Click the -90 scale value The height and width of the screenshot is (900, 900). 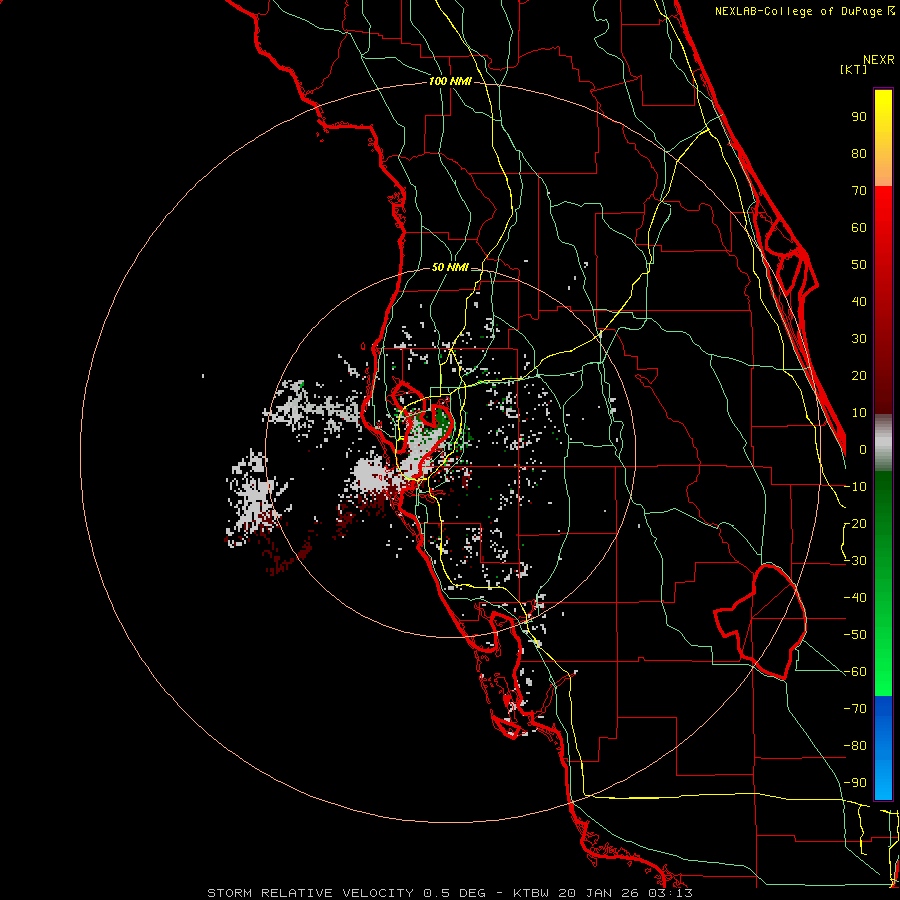[855, 783]
